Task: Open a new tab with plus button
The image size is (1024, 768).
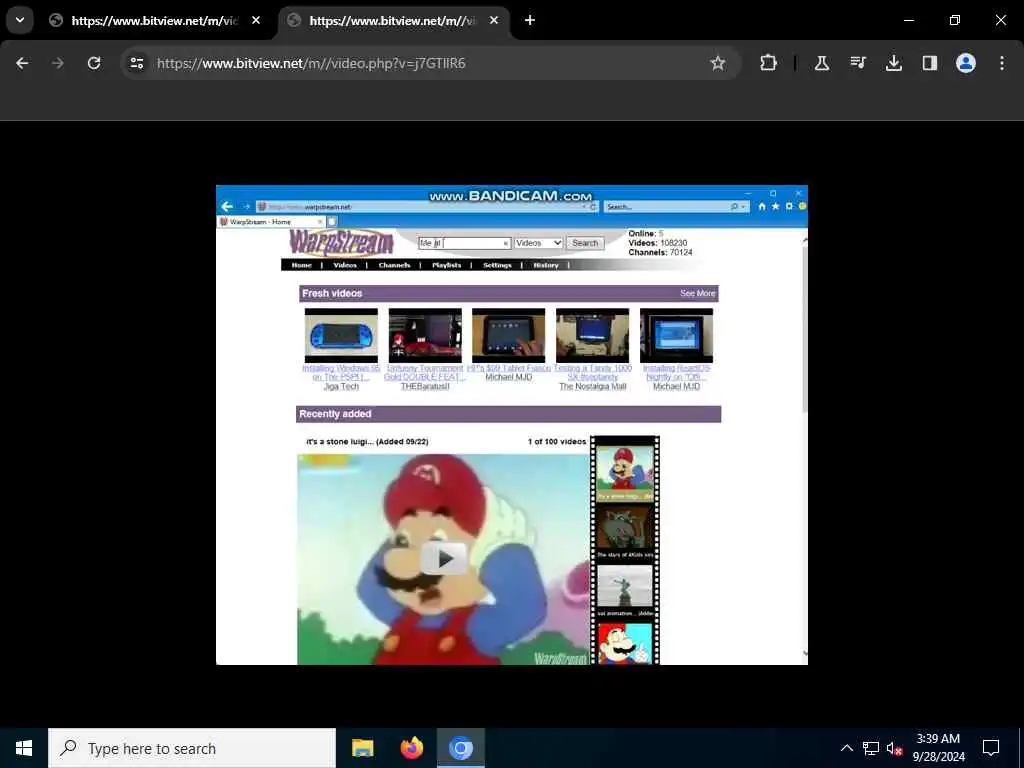Action: 530,20
